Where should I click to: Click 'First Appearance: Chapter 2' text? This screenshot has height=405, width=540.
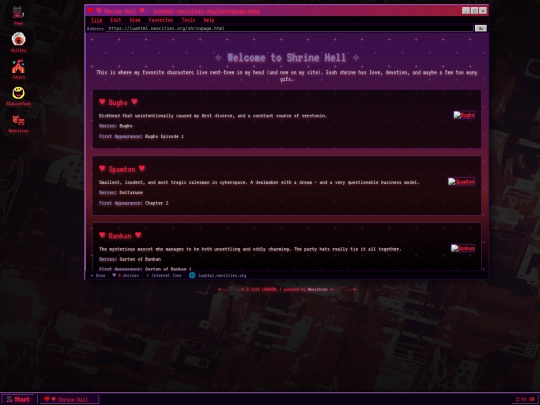click(134, 203)
